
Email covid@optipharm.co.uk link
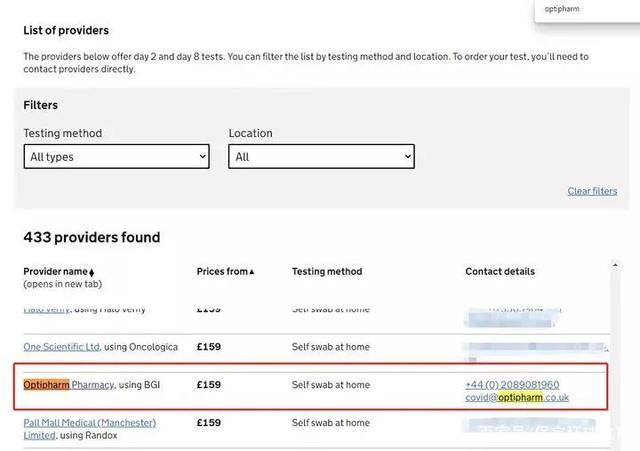tap(517, 398)
